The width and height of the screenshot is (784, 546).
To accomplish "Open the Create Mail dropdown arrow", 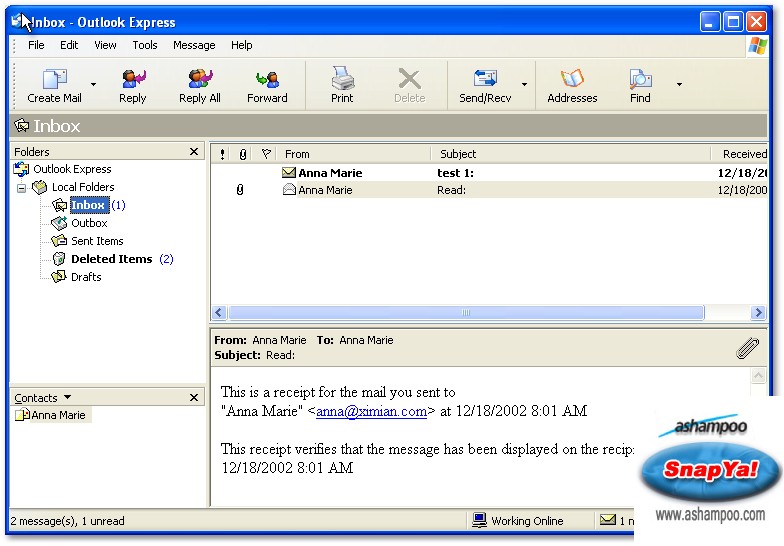I will [x=93, y=84].
